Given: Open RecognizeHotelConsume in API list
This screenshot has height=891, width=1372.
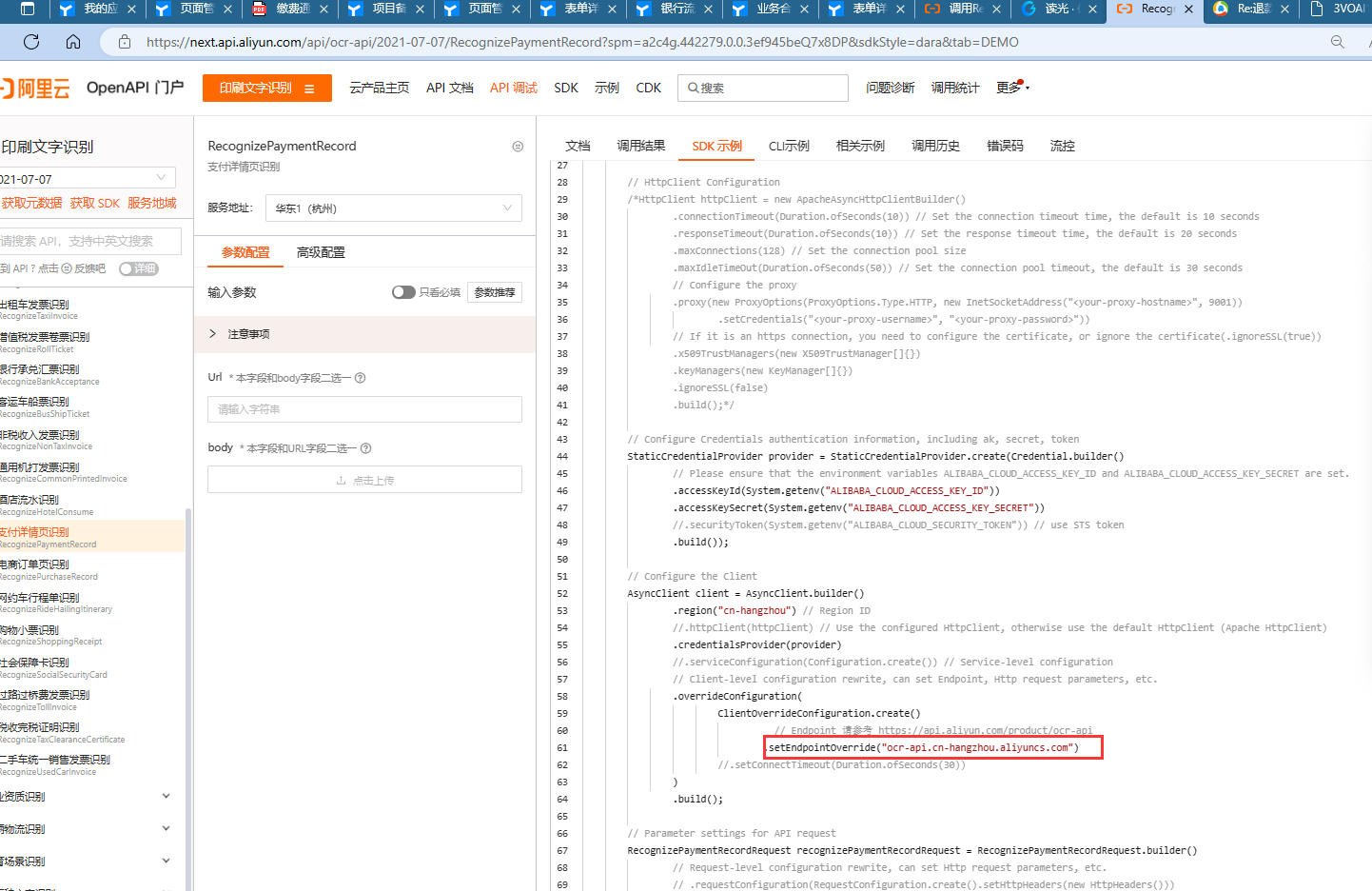Looking at the screenshot, I should (47, 505).
